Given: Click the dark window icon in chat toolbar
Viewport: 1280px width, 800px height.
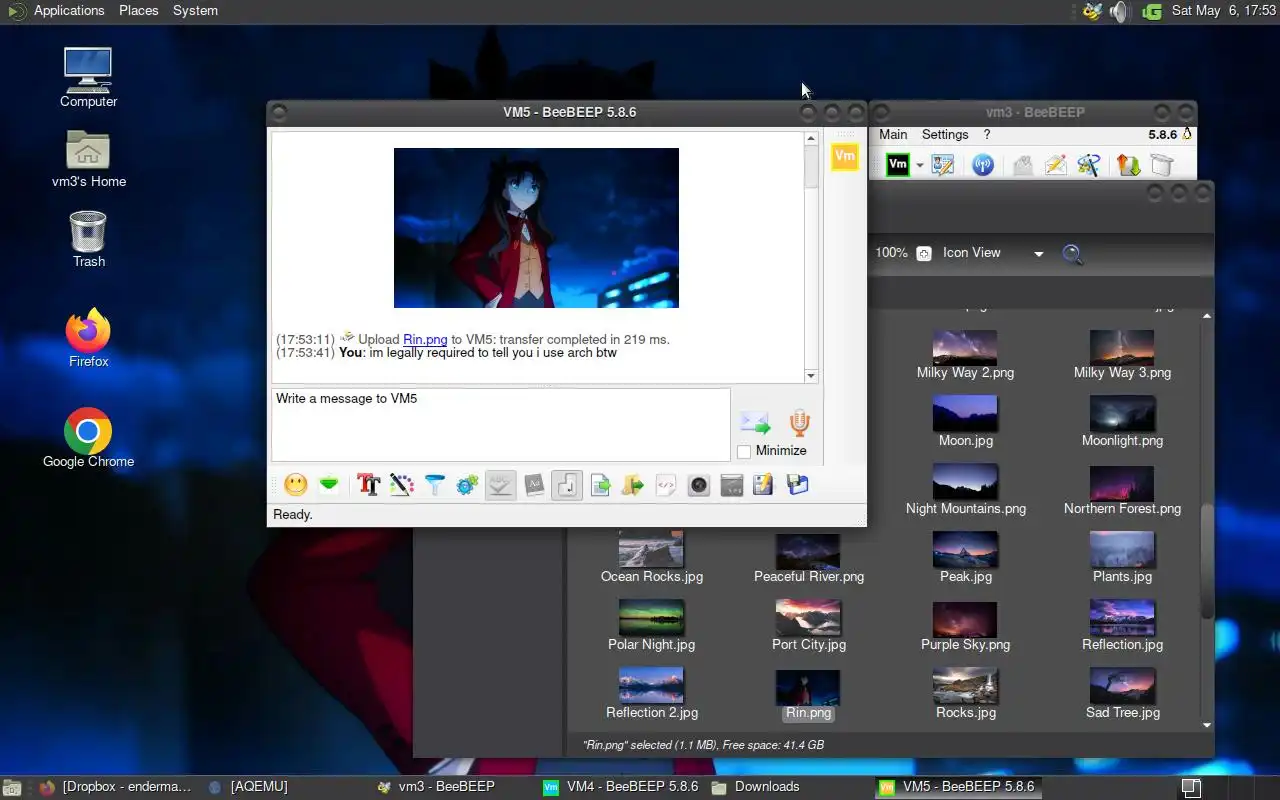Looking at the screenshot, I should tap(731, 485).
